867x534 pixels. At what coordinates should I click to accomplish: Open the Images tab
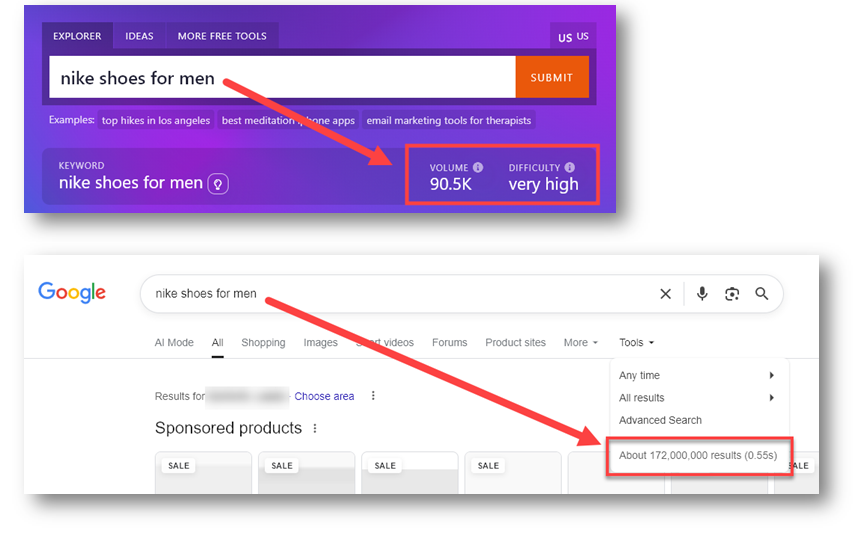[321, 343]
